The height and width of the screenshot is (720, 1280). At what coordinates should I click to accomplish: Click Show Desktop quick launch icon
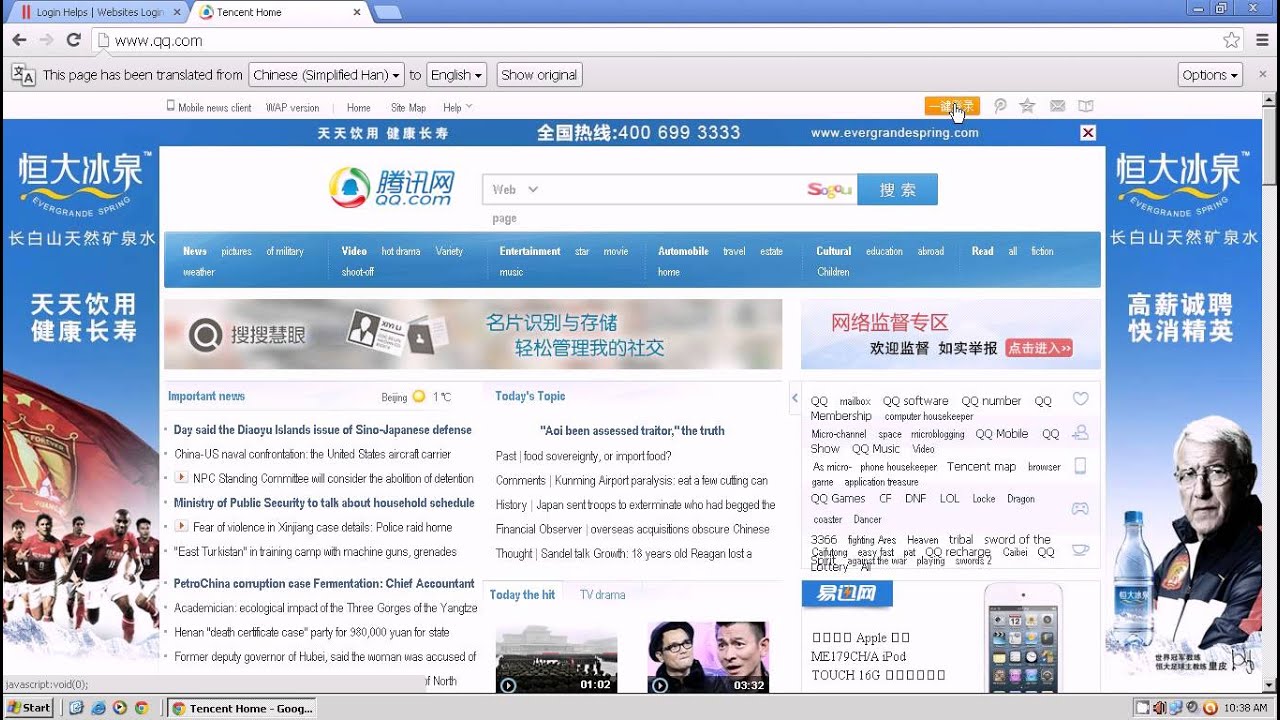pyautogui.click(x=76, y=707)
